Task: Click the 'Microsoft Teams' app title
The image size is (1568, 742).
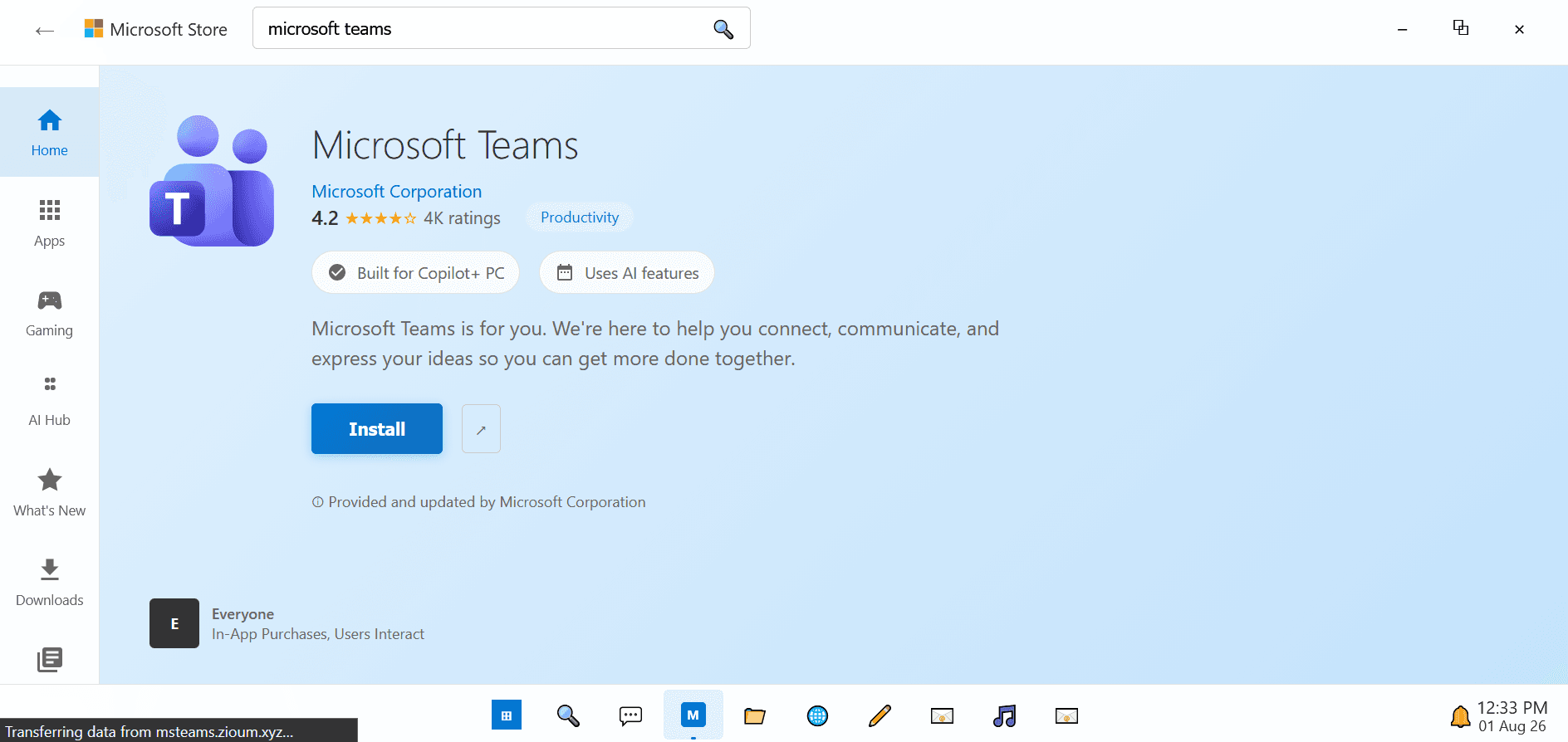Action: click(x=445, y=145)
